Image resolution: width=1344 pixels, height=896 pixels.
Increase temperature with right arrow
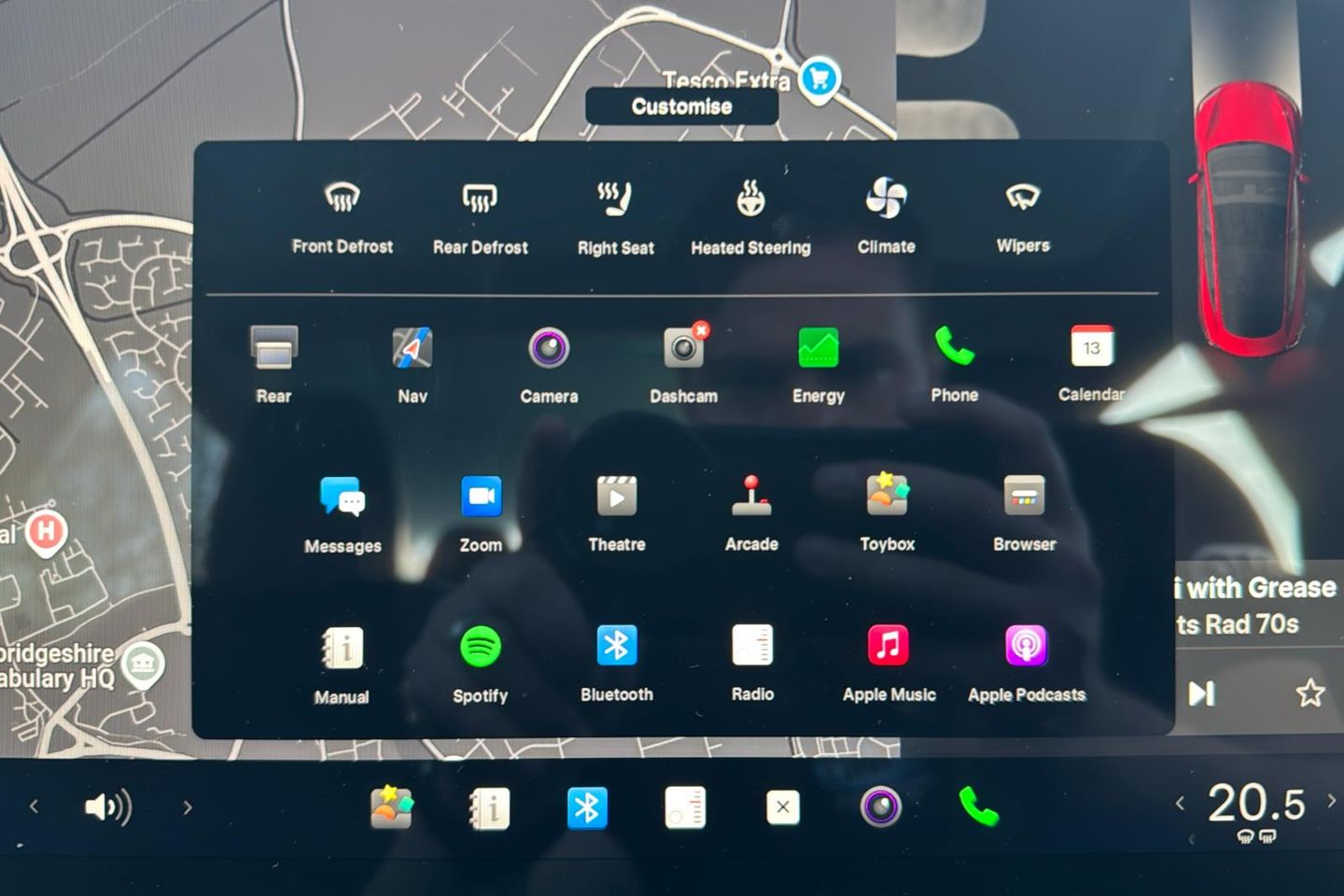(x=1332, y=801)
